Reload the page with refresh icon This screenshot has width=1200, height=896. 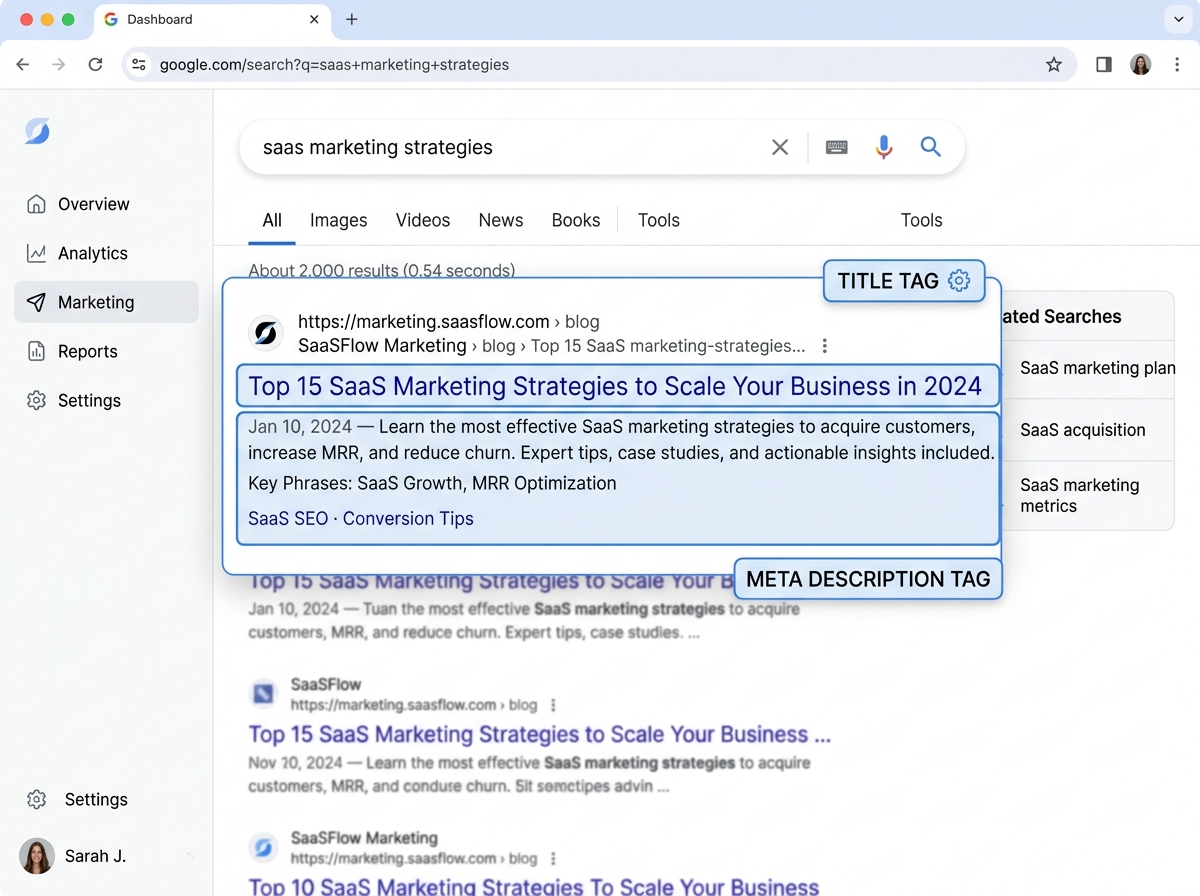click(95, 65)
